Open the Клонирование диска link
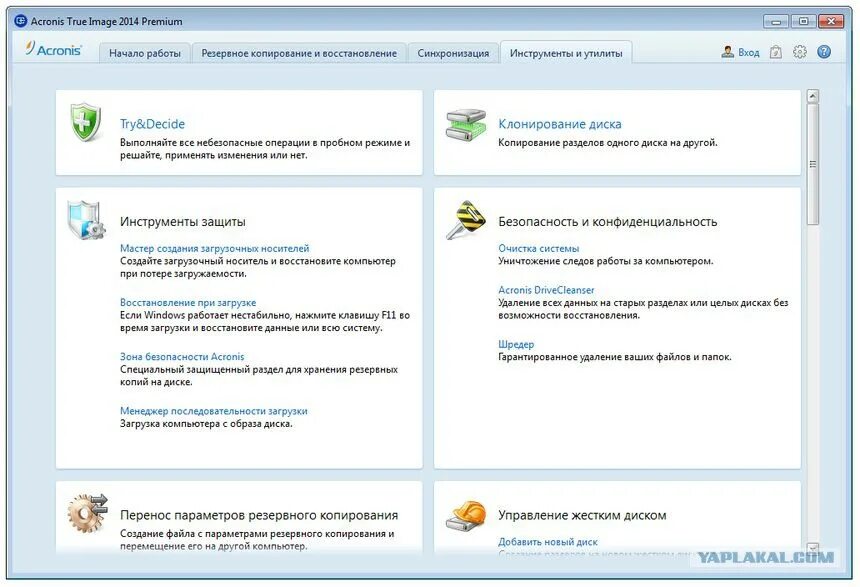The width and height of the screenshot is (860, 587). click(560, 124)
